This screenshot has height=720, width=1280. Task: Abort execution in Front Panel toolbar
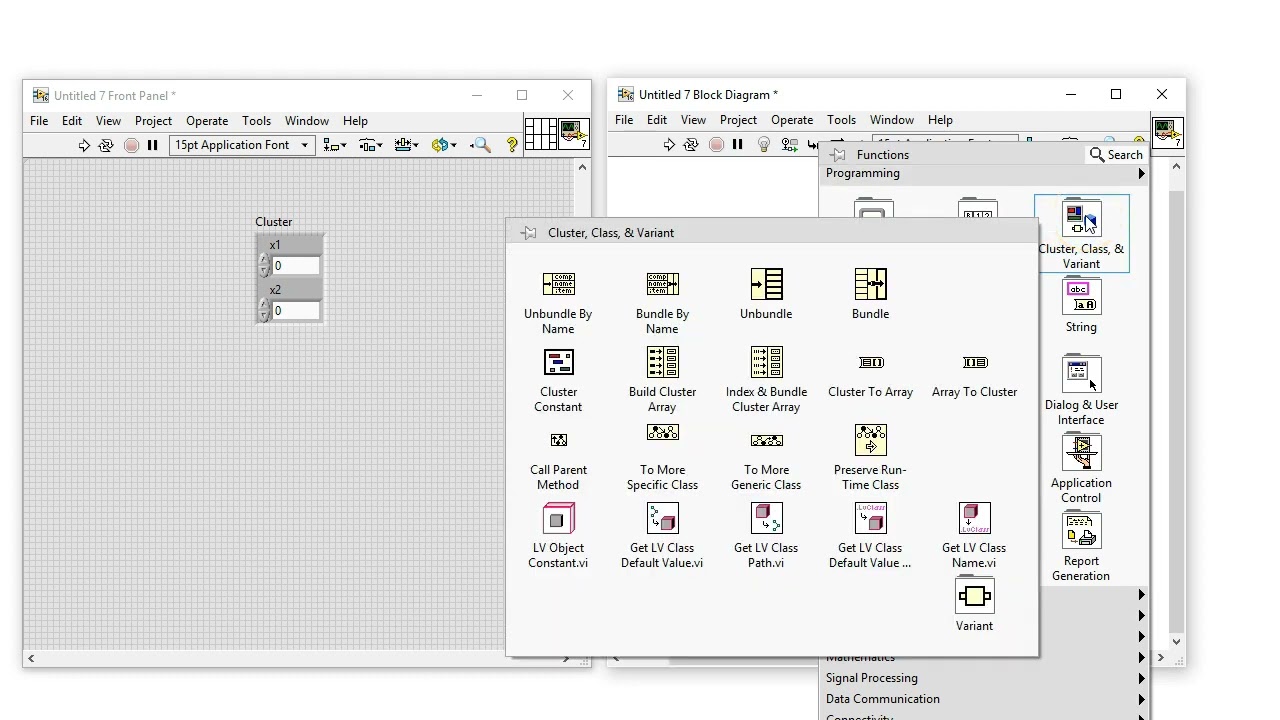coord(131,145)
